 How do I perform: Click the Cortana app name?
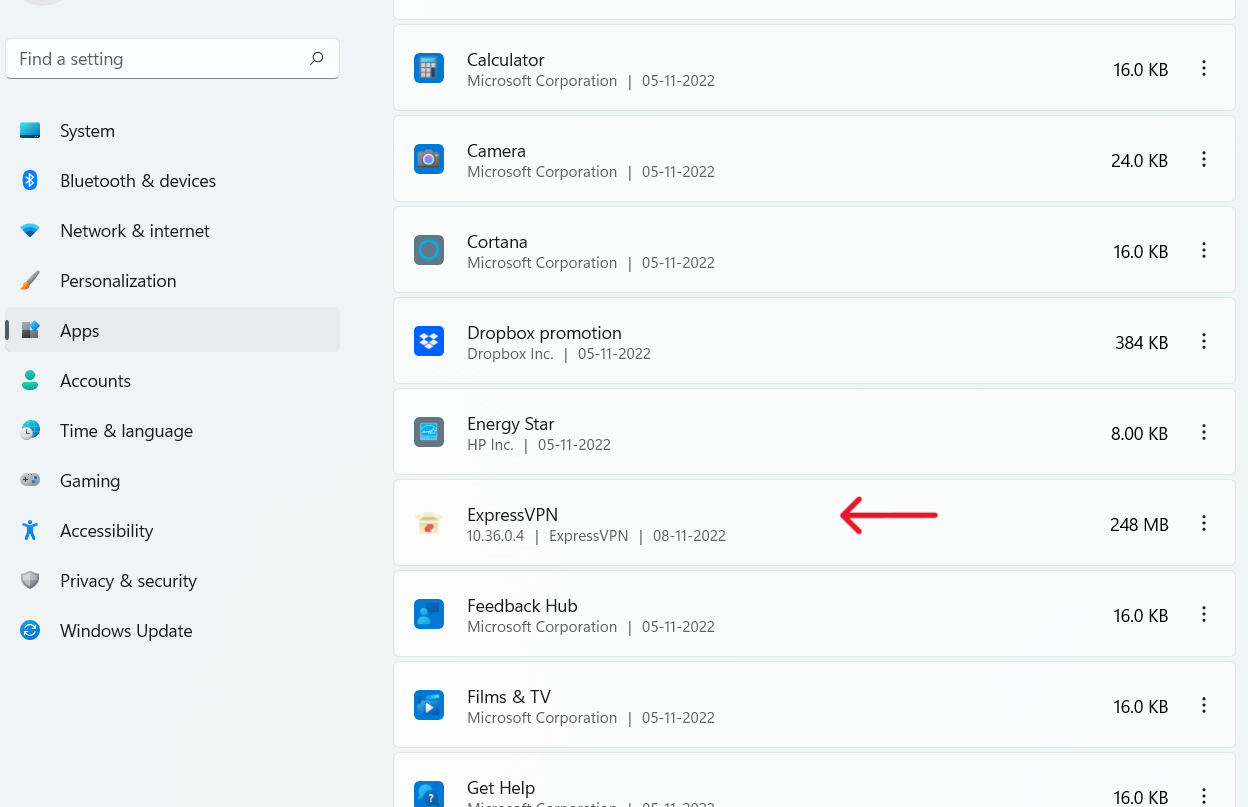pyautogui.click(x=497, y=242)
